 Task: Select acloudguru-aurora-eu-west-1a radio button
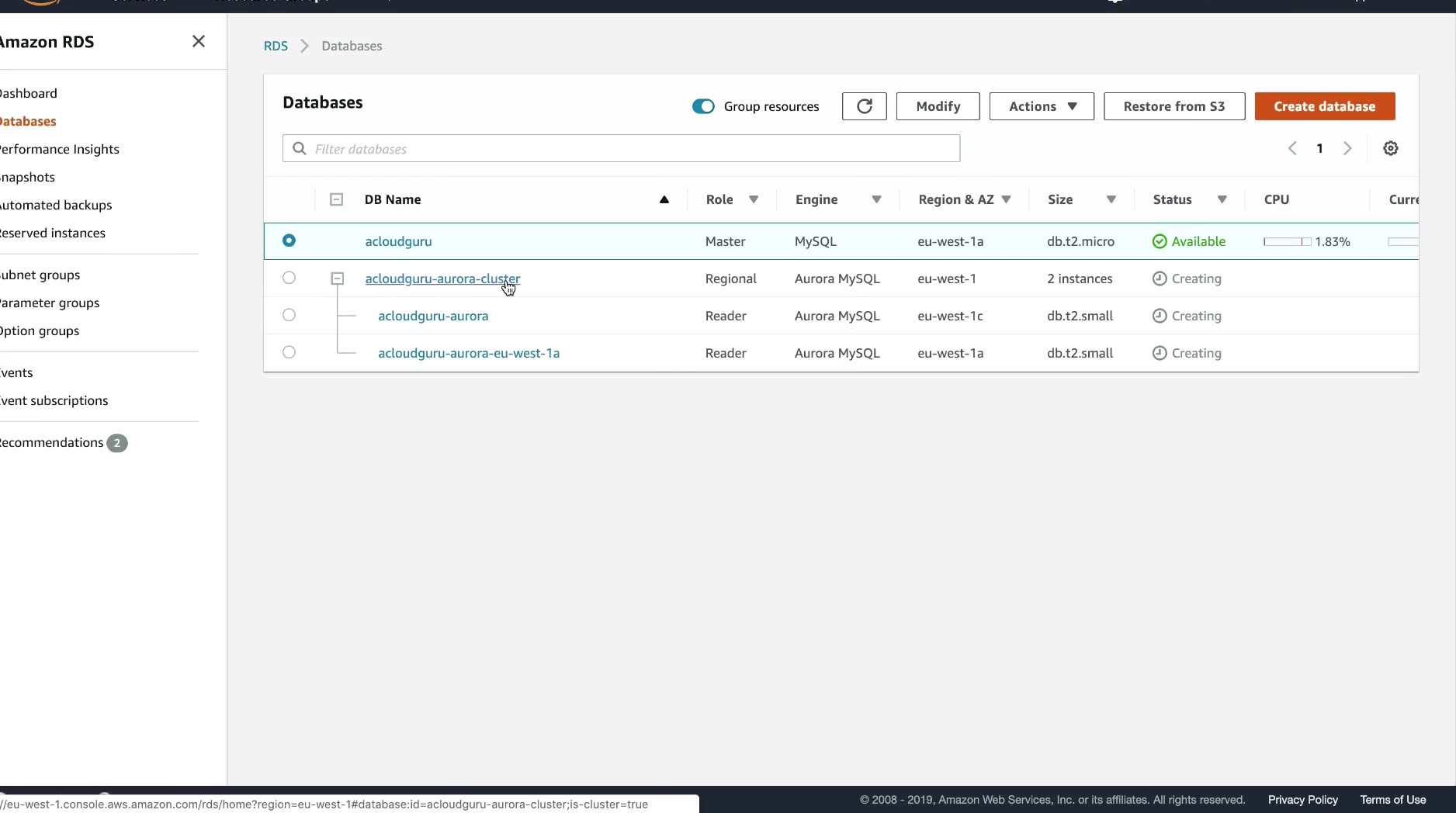click(289, 352)
